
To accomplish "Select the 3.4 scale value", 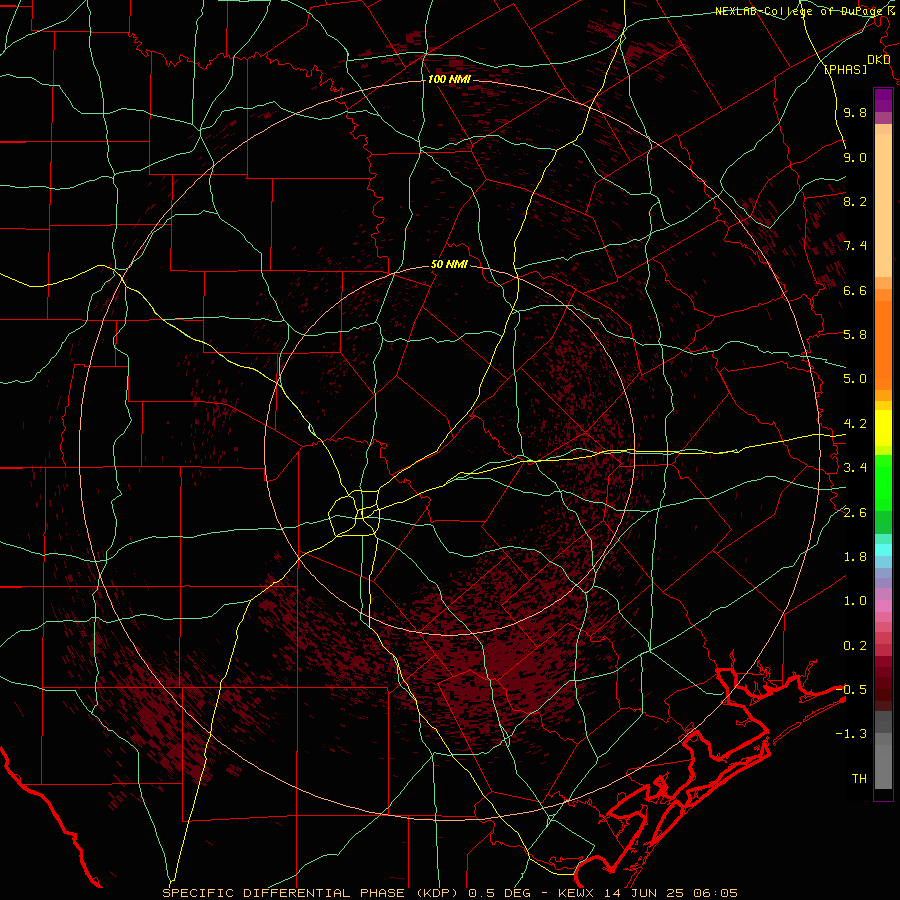I will coord(855,468).
